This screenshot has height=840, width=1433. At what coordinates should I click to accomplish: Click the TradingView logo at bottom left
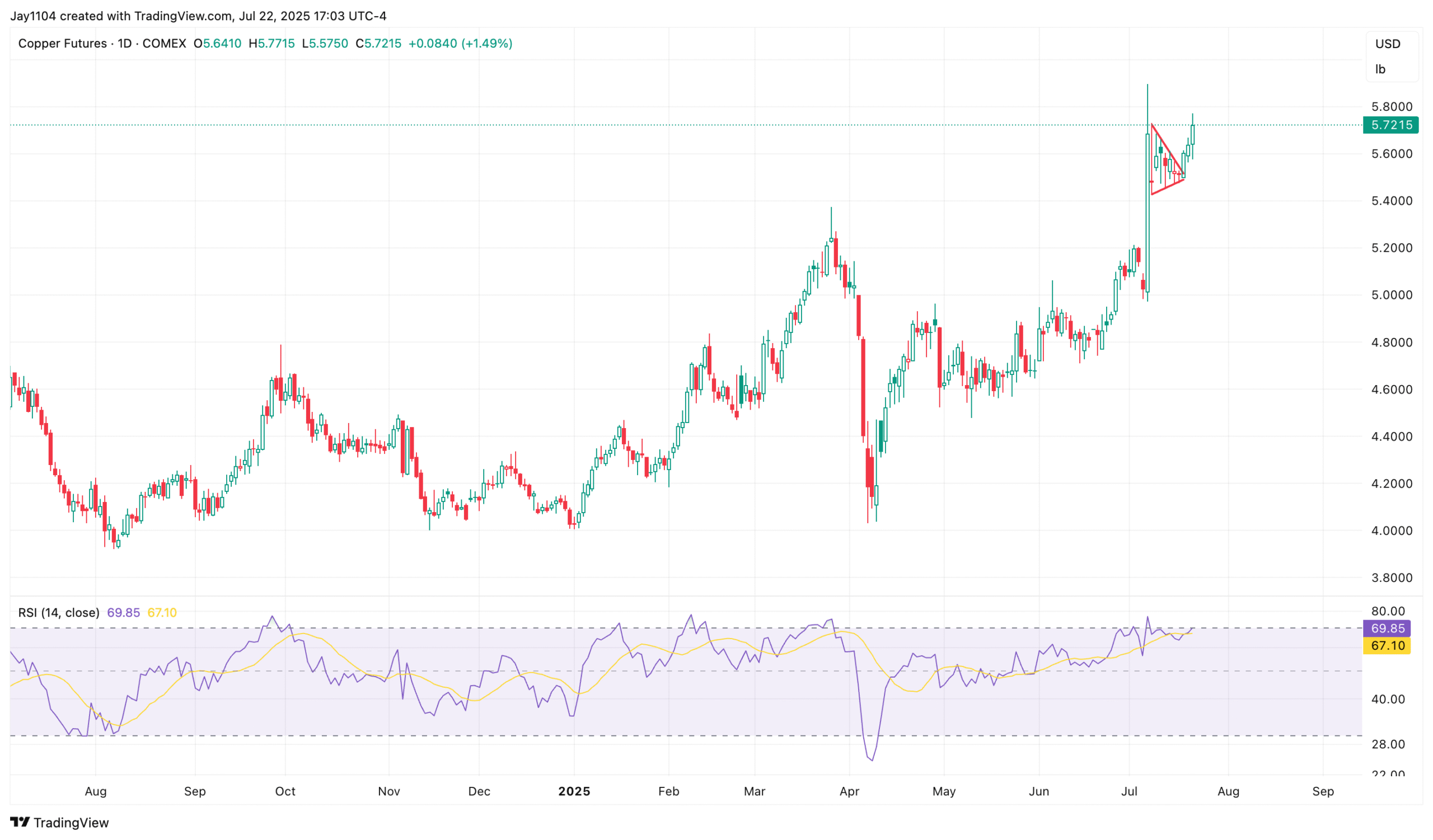point(59,823)
